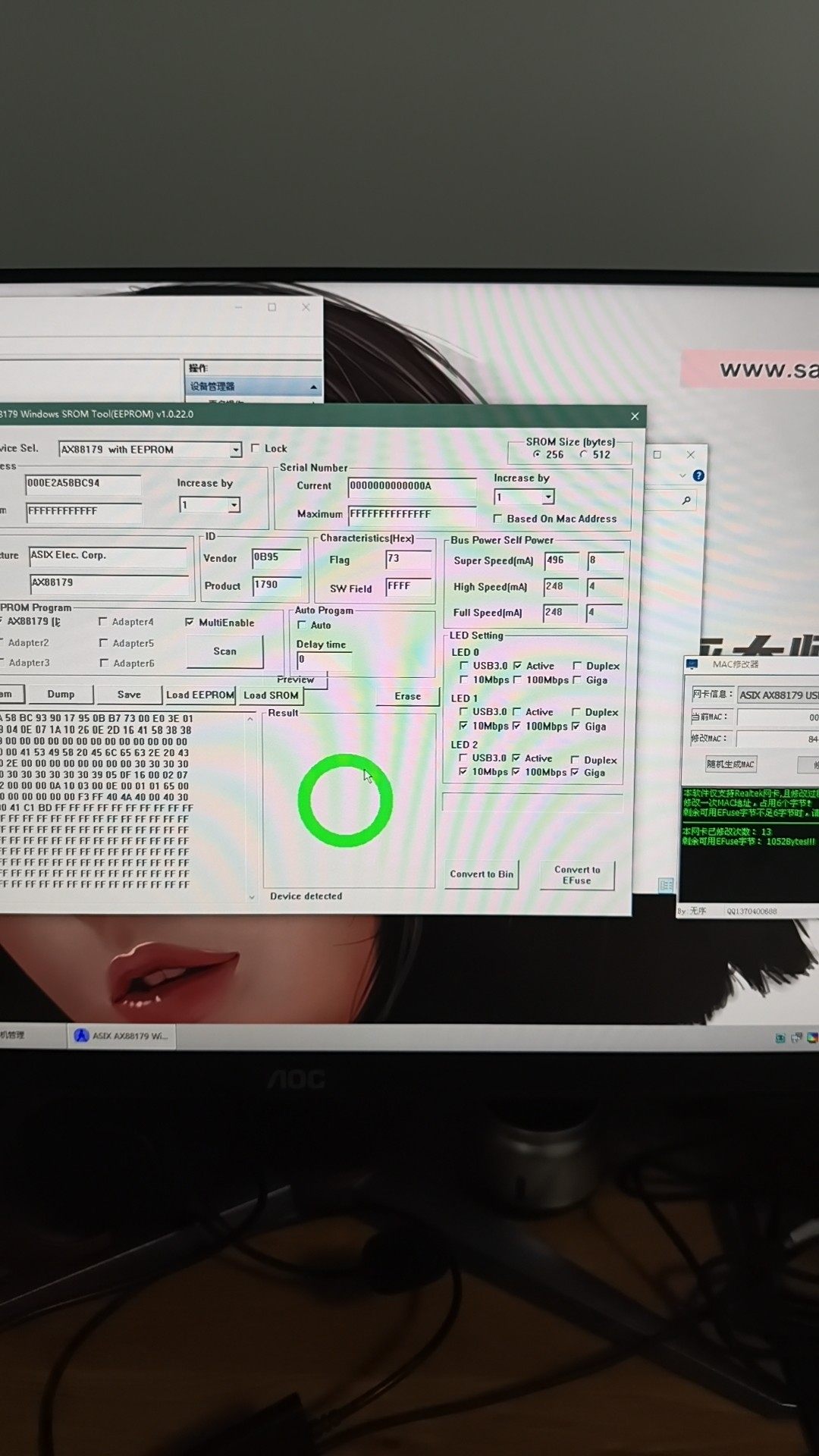Toggle LED 2 Duplex checkbox

(575, 759)
